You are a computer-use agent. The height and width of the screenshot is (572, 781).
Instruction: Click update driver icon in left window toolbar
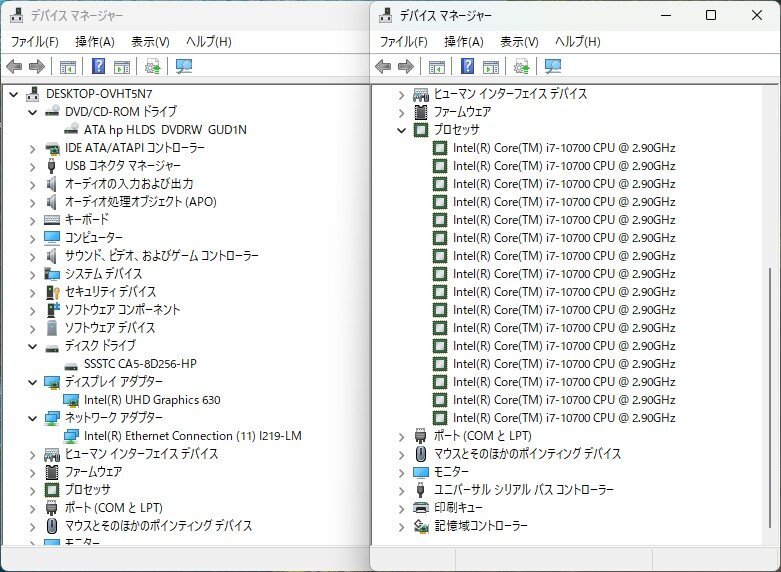coord(152,66)
